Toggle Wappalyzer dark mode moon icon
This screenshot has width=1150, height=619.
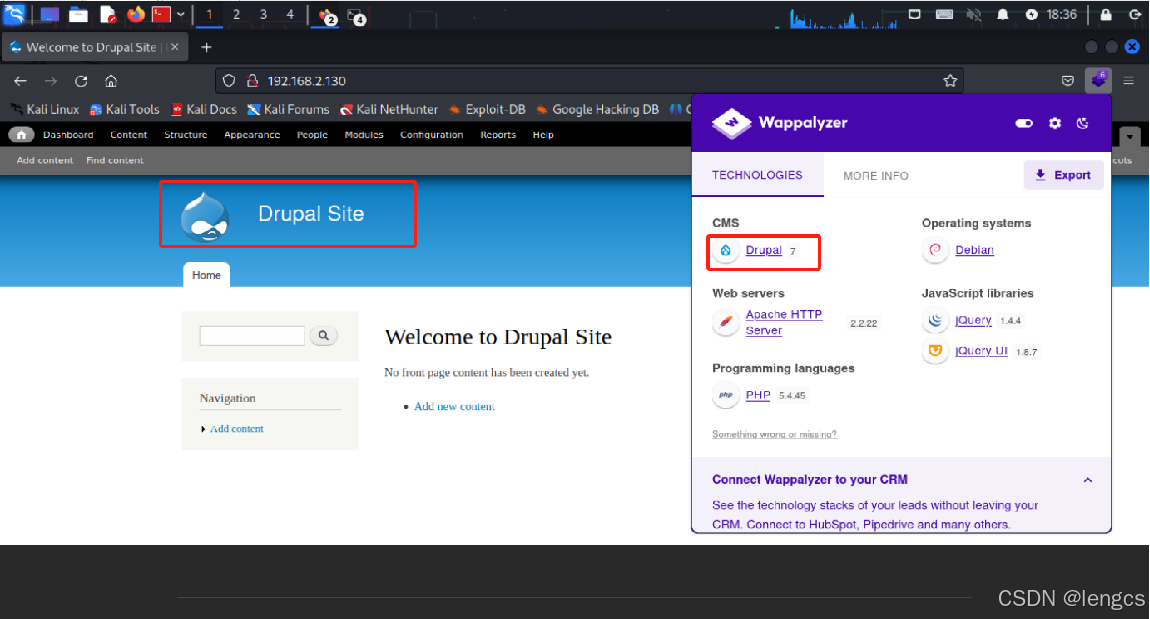click(x=1083, y=123)
